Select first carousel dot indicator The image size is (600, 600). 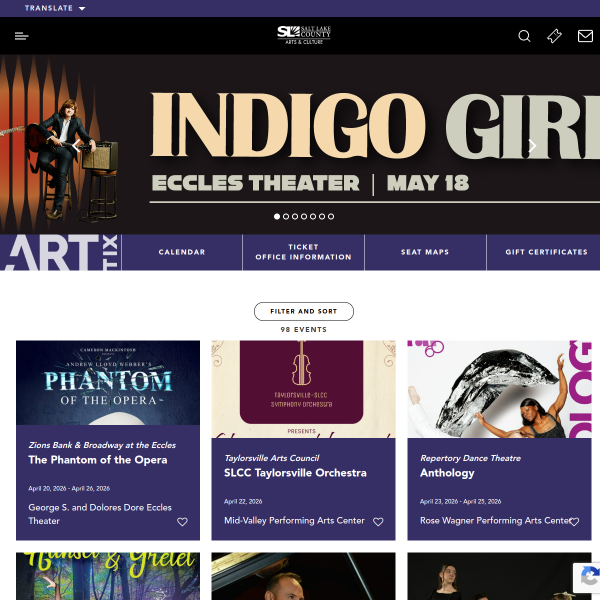[277, 217]
